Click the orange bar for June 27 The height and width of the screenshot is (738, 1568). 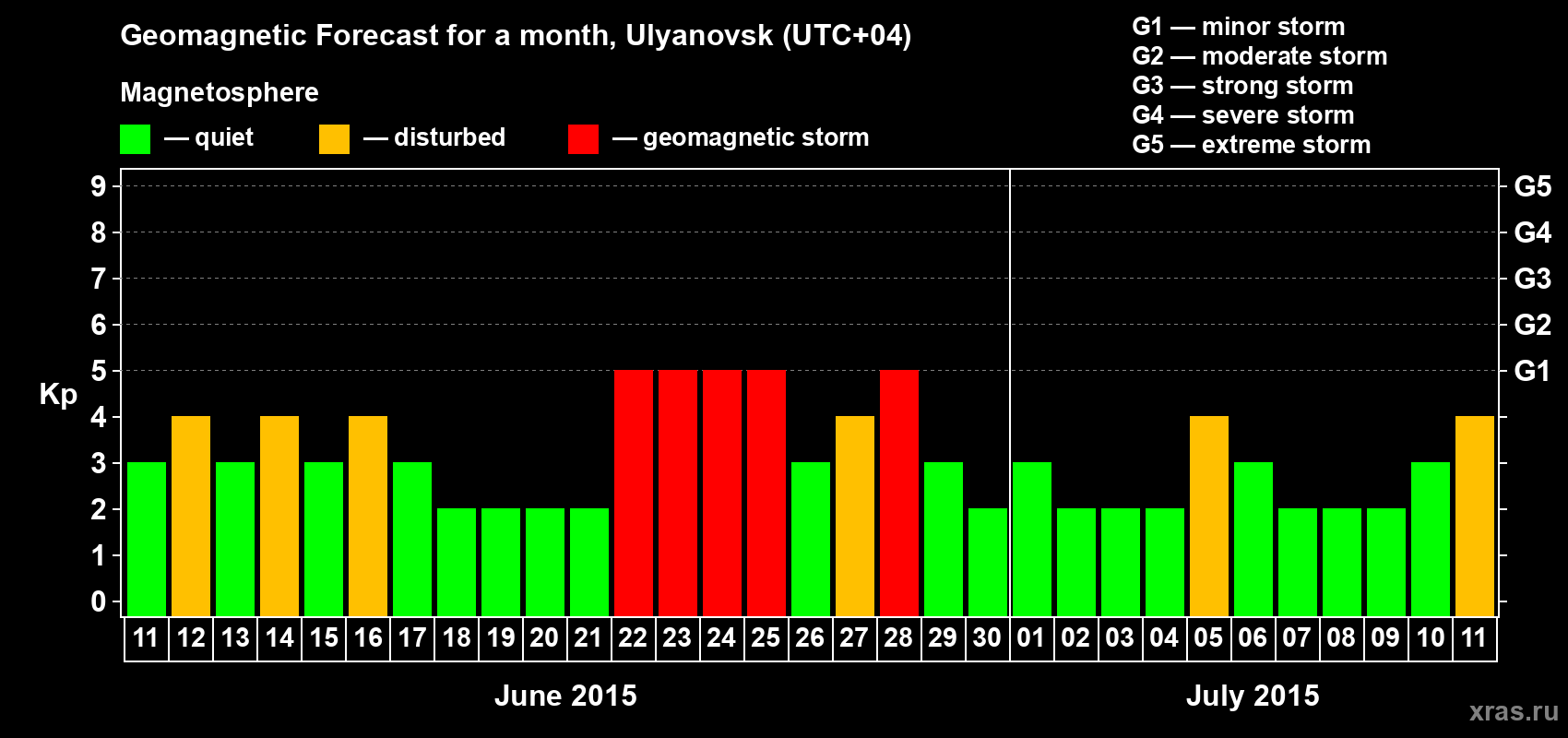[x=855, y=516]
